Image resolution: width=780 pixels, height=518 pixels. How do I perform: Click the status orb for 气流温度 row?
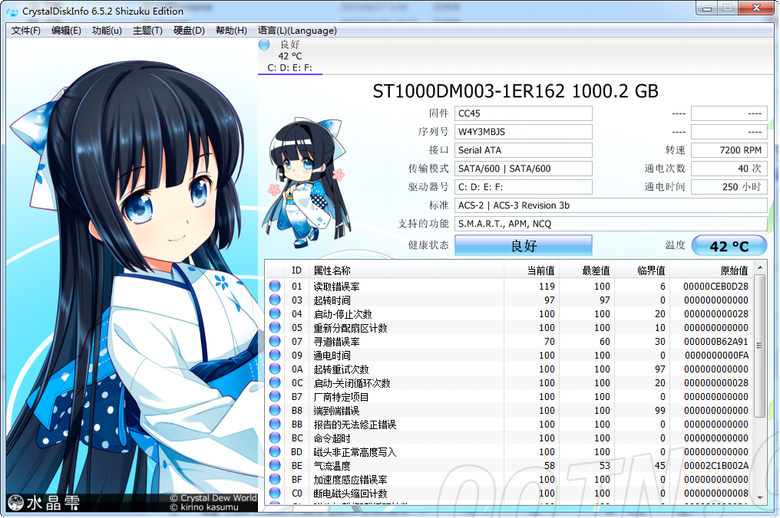tap(275, 466)
